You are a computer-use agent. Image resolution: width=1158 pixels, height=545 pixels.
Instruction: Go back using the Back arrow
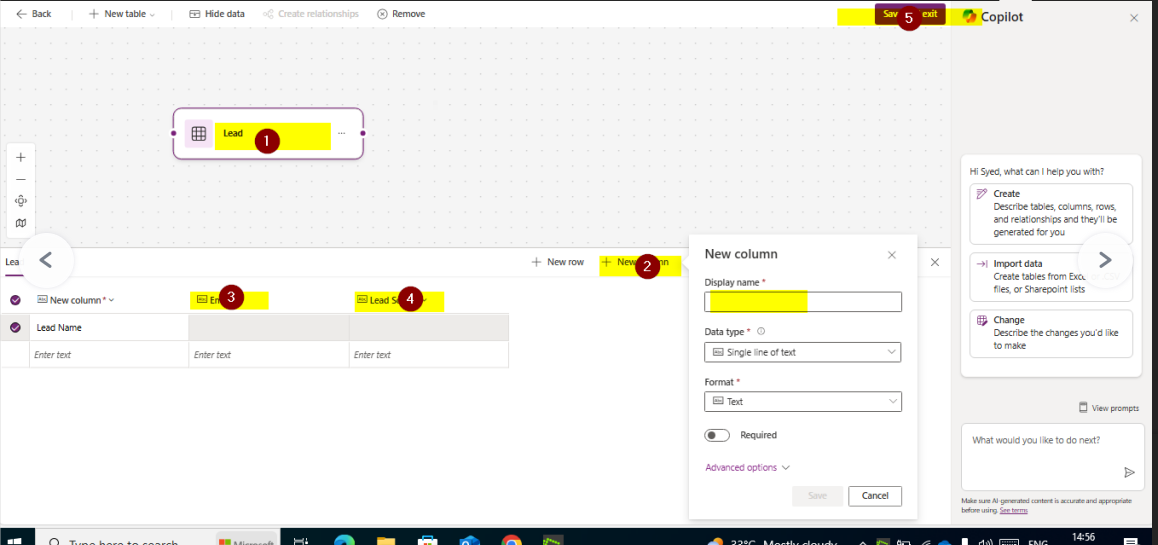tap(33, 14)
